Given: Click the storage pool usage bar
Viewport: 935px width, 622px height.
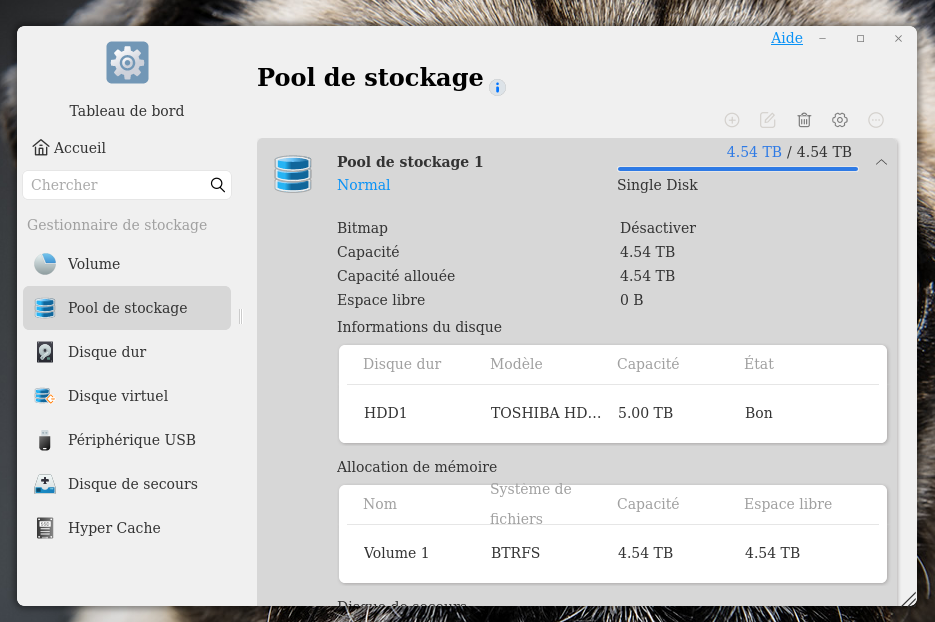Looking at the screenshot, I should tap(737, 169).
